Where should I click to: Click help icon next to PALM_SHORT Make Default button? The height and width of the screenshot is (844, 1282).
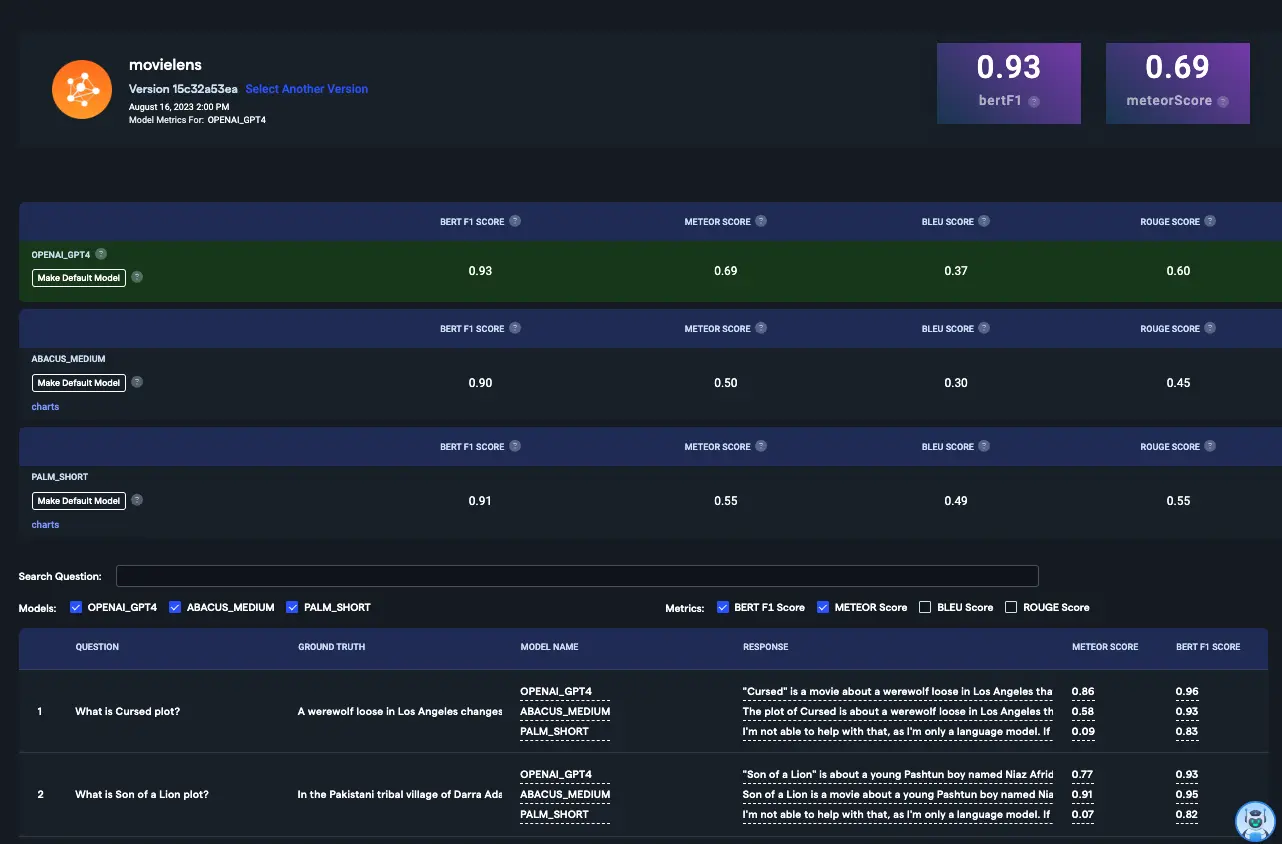coord(137,500)
